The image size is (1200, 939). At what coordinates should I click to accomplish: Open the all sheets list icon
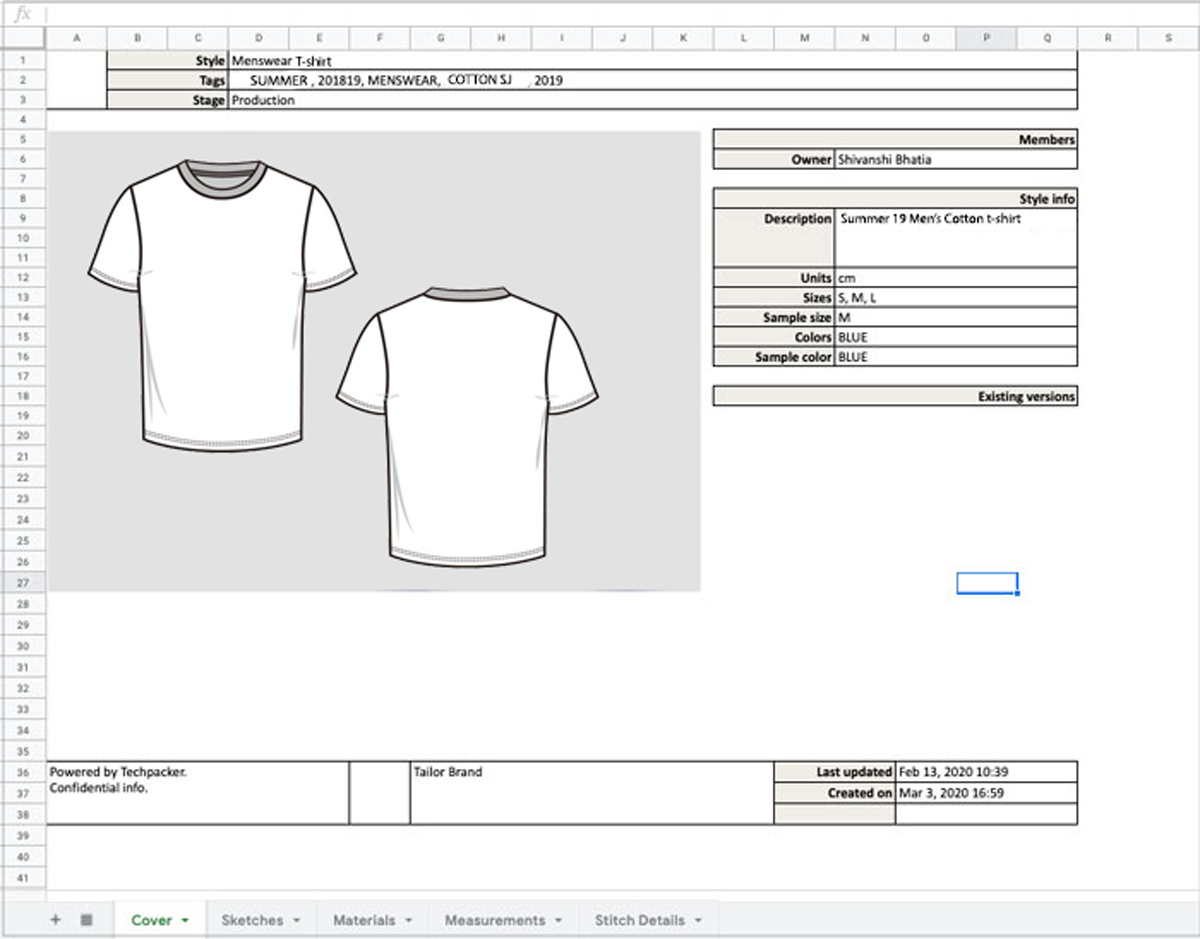[x=88, y=919]
